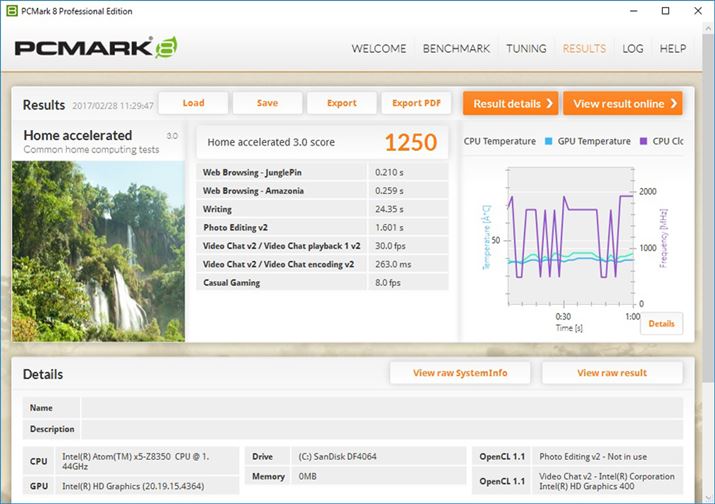Go to the Tuning tab
Screen dimensions: 715x504
[x=526, y=48]
